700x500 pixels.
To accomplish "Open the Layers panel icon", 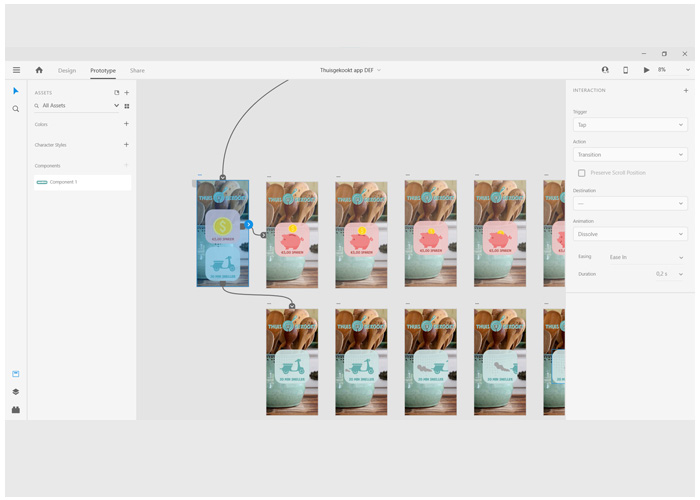I will (16, 392).
